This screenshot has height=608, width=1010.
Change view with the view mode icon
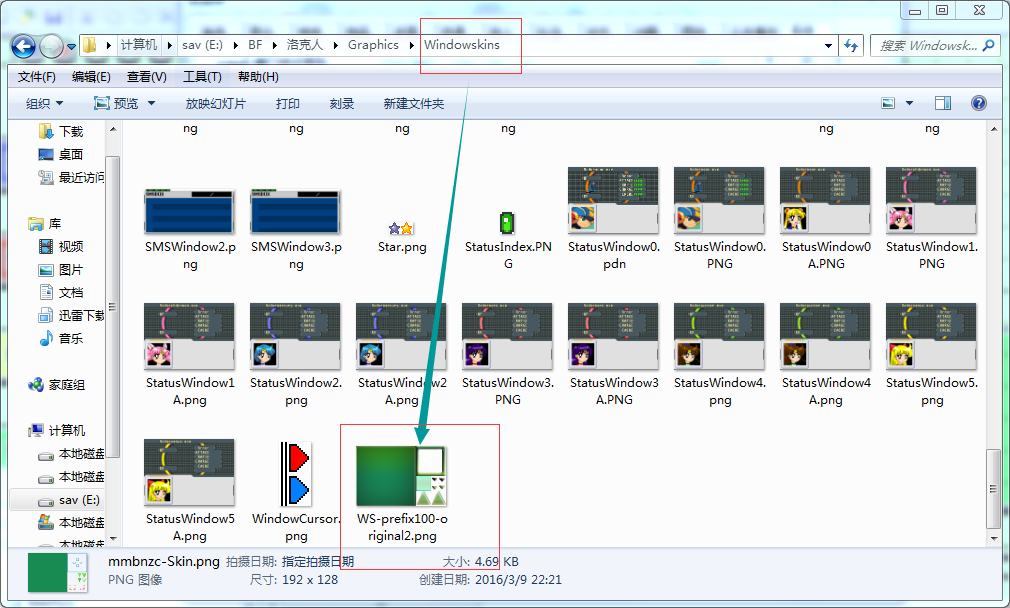[888, 103]
